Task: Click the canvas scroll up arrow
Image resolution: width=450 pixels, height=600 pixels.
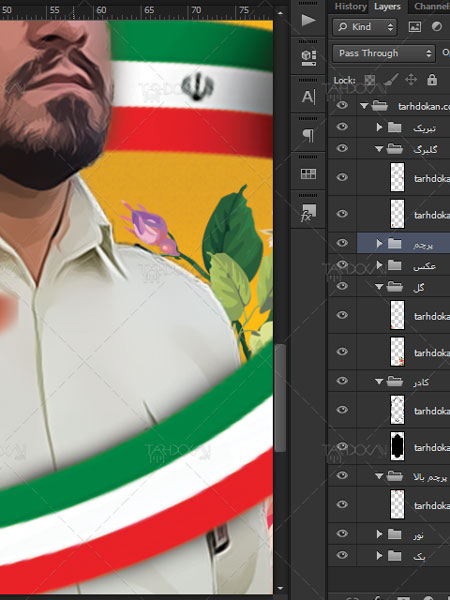Action: (x=280, y=13)
